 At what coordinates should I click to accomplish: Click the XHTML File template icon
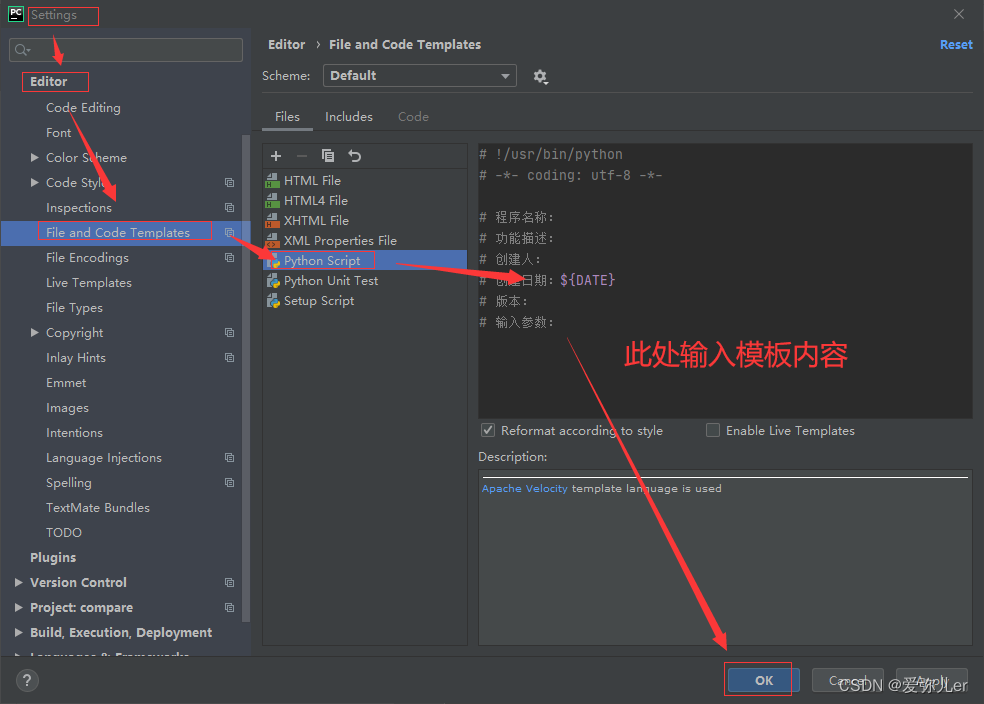(272, 221)
